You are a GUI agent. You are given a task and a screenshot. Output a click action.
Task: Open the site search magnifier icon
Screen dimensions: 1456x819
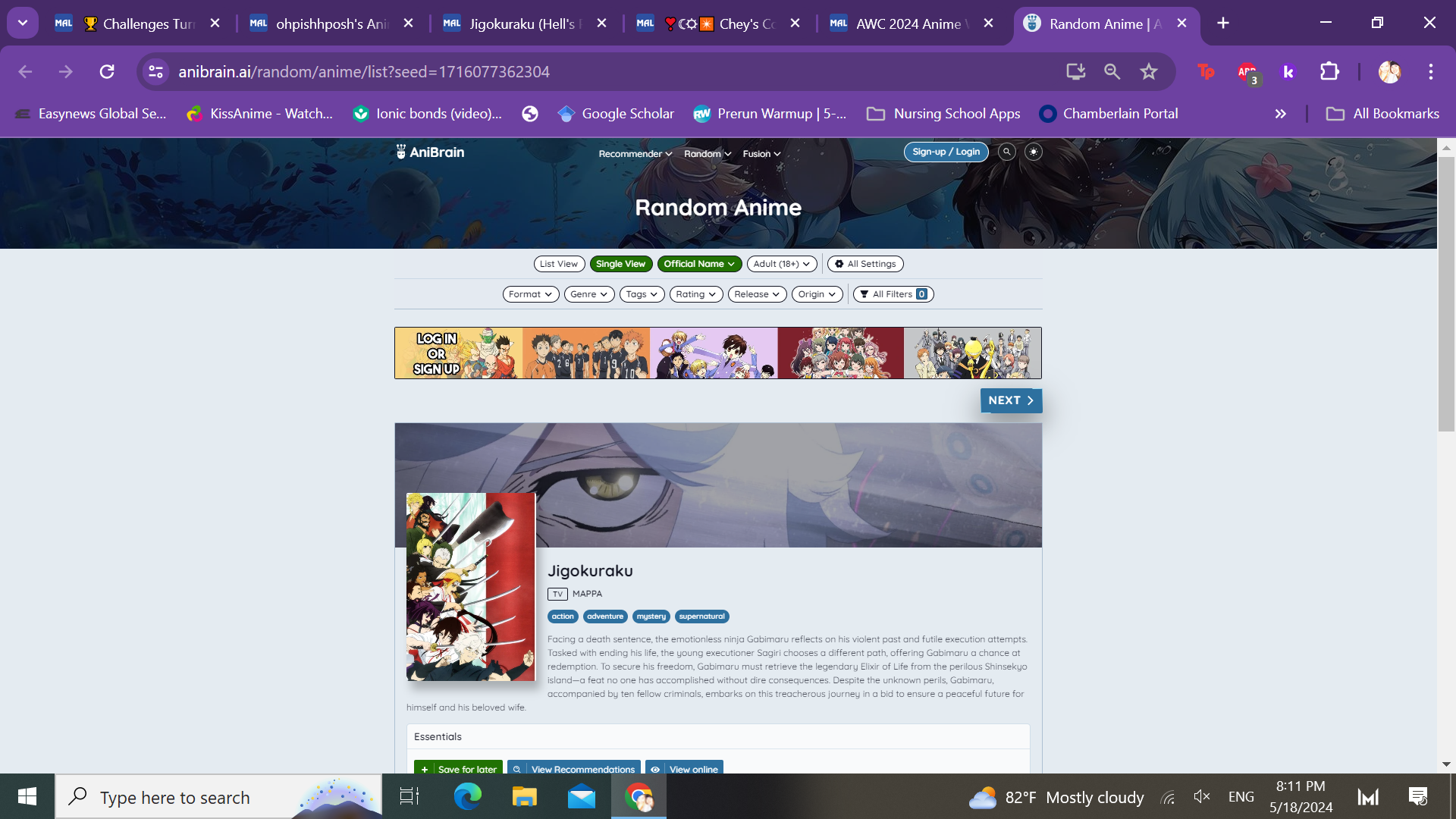[x=1006, y=152]
